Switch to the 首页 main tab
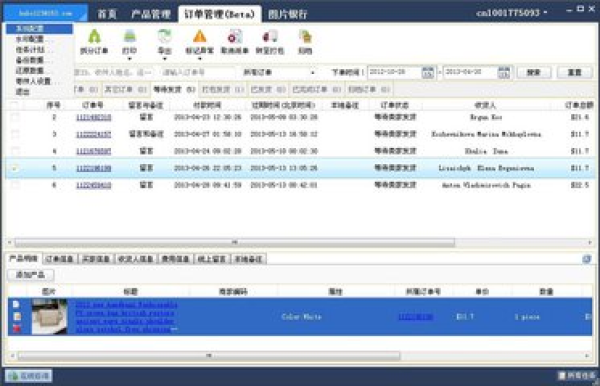600x386 pixels. (x=107, y=14)
